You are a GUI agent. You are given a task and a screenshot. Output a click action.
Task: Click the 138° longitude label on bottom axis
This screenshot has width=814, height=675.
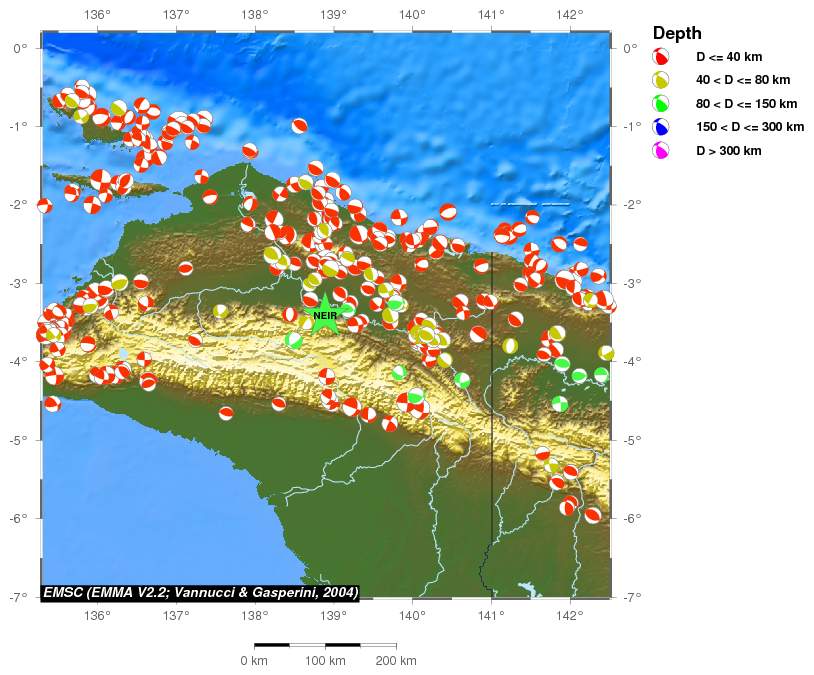[254, 616]
